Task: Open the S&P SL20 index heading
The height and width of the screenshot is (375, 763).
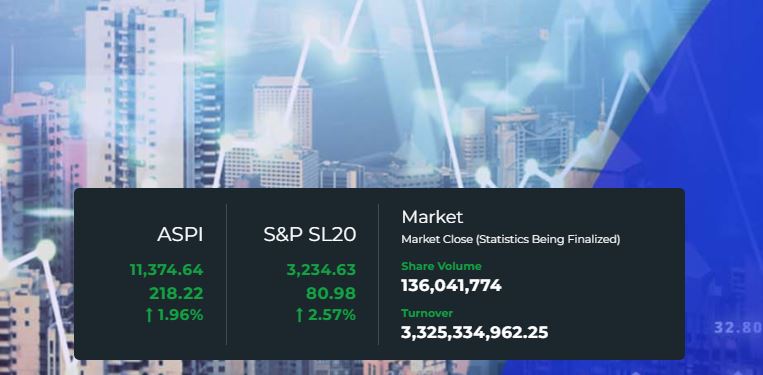Action: [x=309, y=235]
